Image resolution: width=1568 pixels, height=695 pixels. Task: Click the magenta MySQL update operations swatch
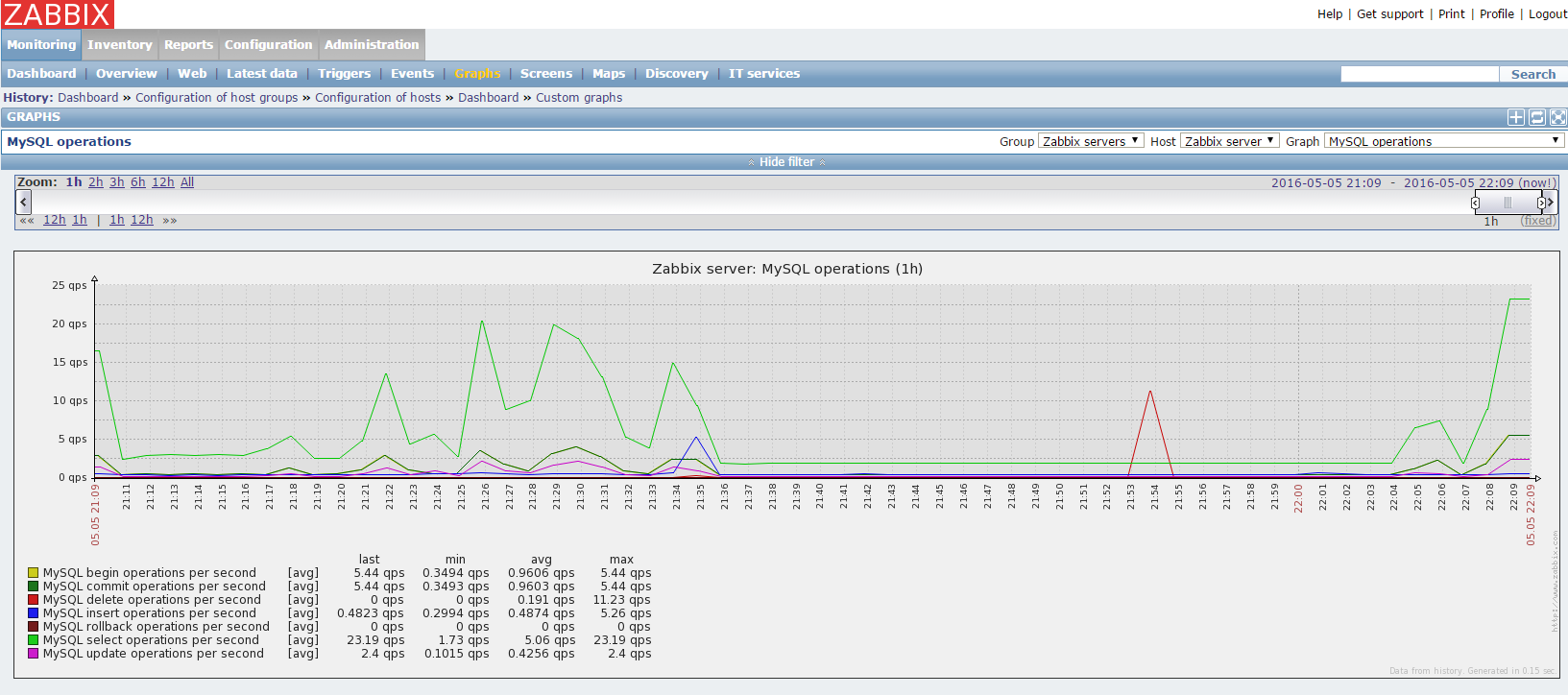[34, 654]
